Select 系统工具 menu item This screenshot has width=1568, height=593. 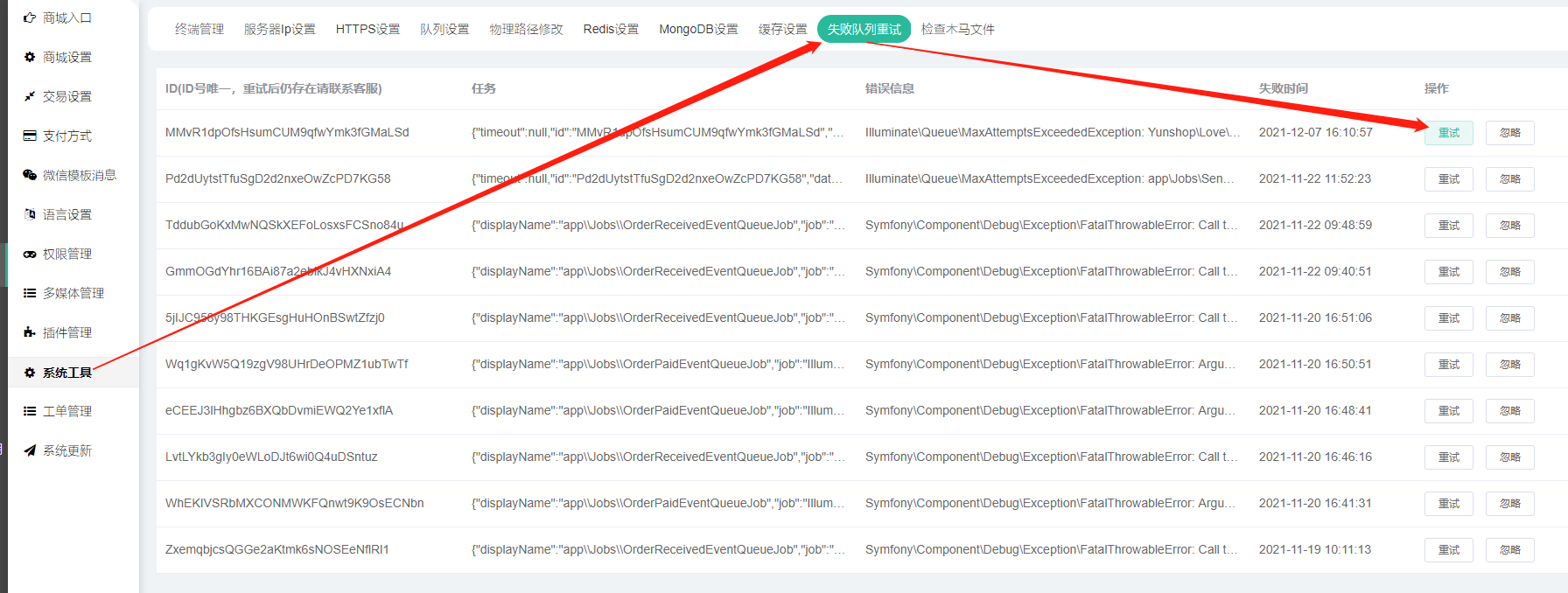click(x=67, y=373)
